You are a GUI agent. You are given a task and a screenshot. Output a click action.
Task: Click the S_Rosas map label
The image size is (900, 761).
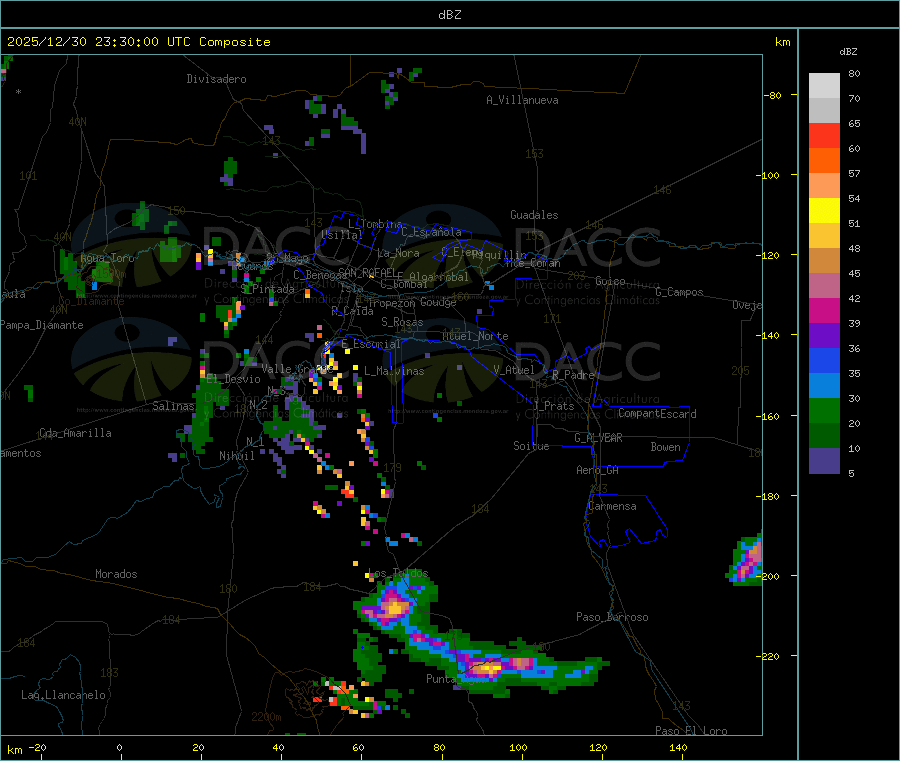pyautogui.click(x=402, y=322)
